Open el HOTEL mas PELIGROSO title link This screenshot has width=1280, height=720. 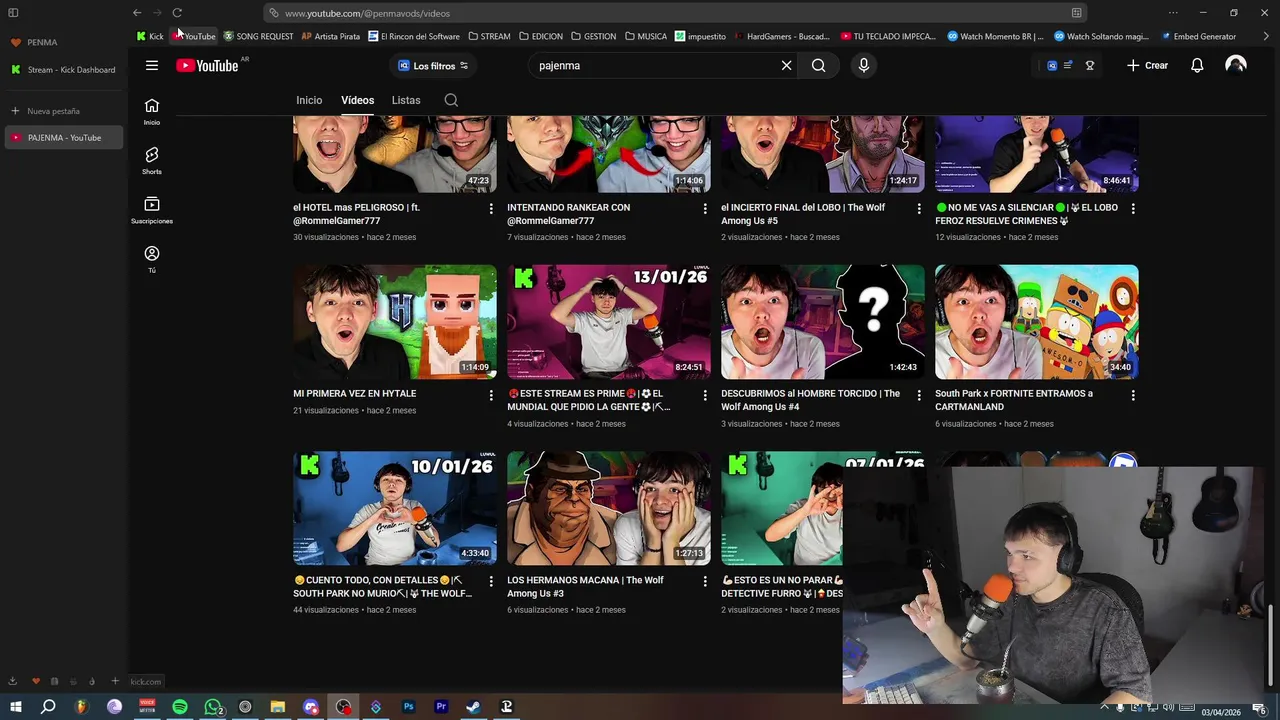356,214
